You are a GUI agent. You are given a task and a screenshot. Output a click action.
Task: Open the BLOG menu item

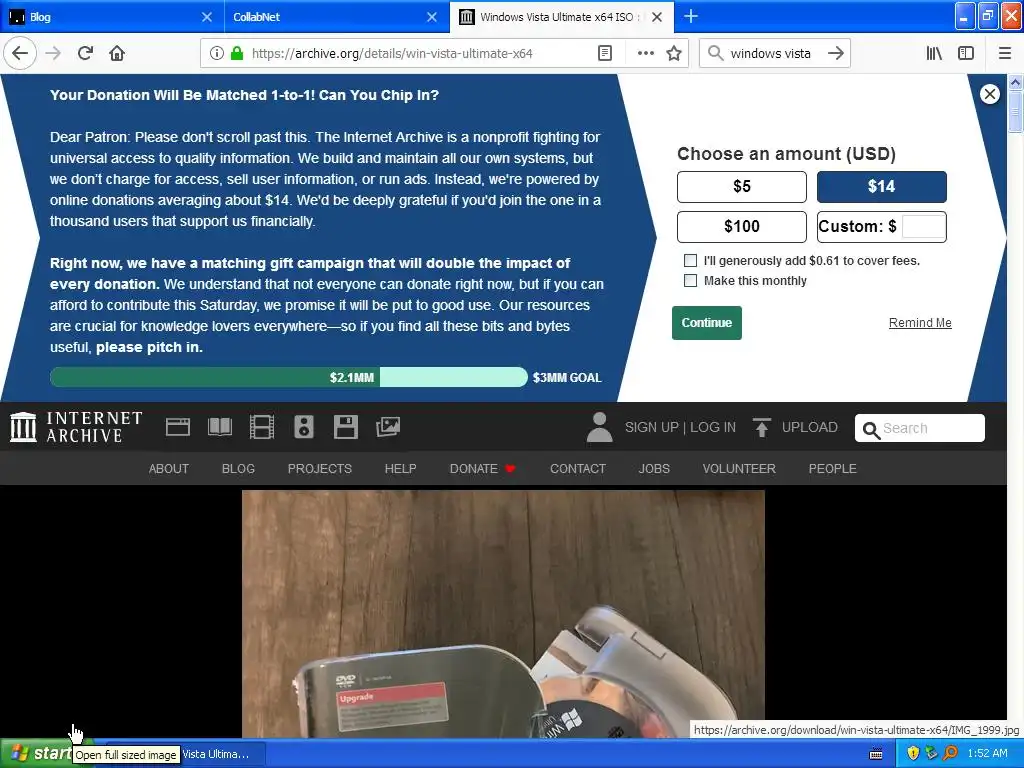click(x=238, y=469)
